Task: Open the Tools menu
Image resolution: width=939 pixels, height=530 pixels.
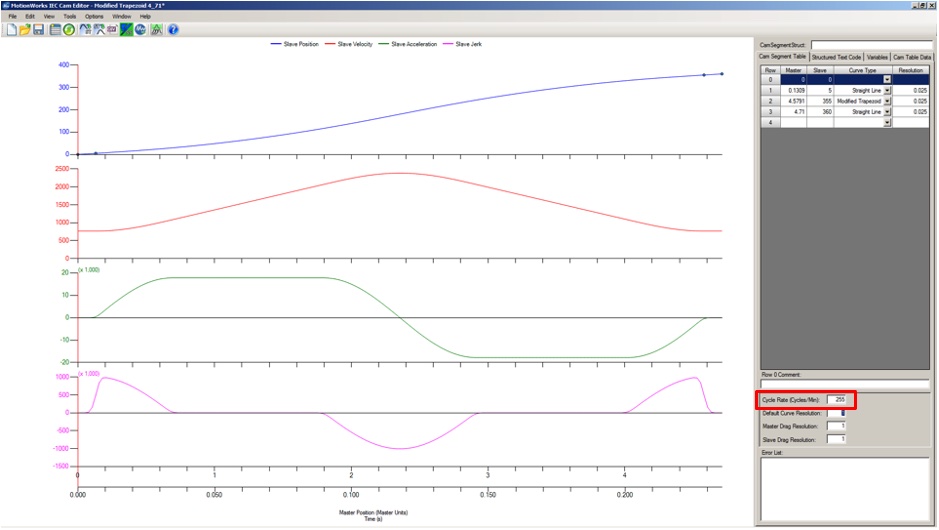Action: click(x=70, y=16)
